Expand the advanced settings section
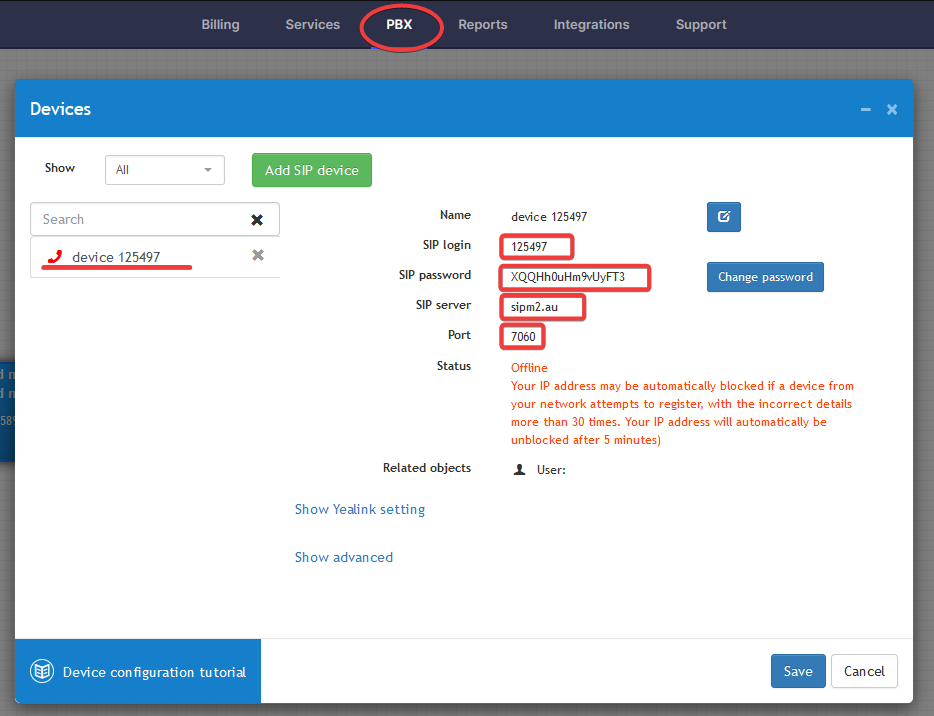This screenshot has width=934, height=716. 343,557
